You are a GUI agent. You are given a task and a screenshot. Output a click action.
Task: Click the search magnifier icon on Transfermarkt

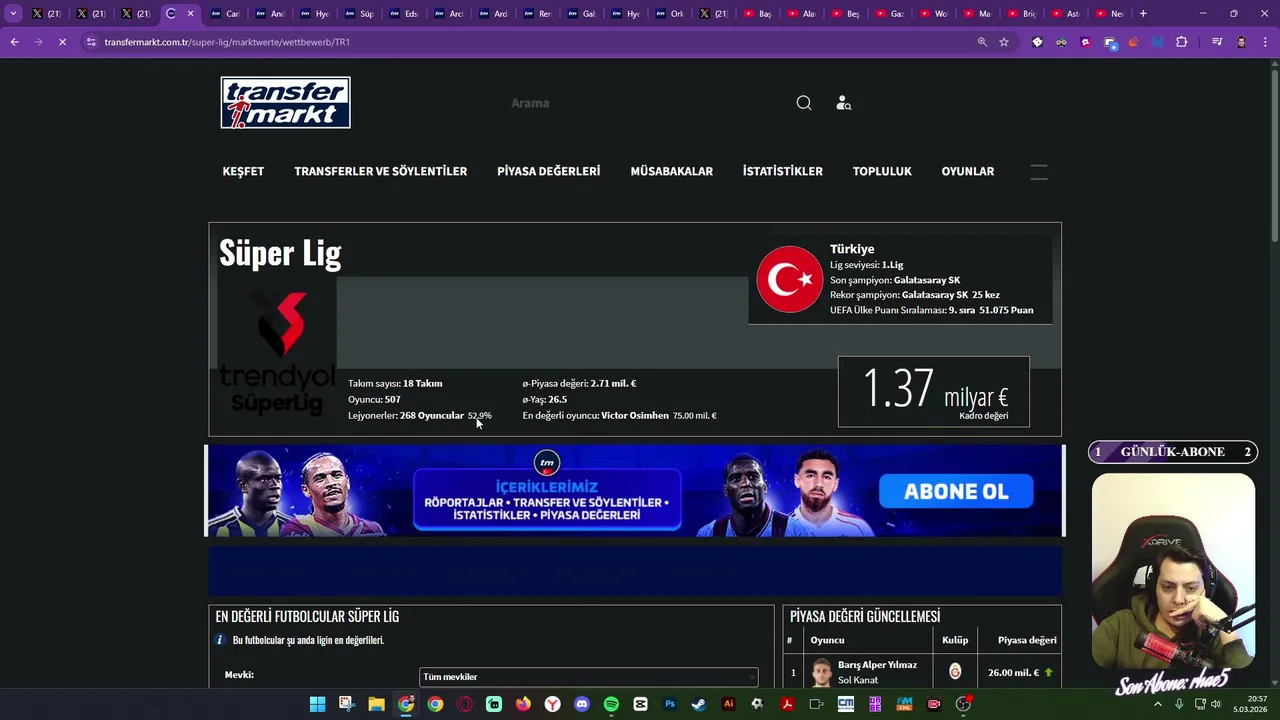(x=804, y=103)
